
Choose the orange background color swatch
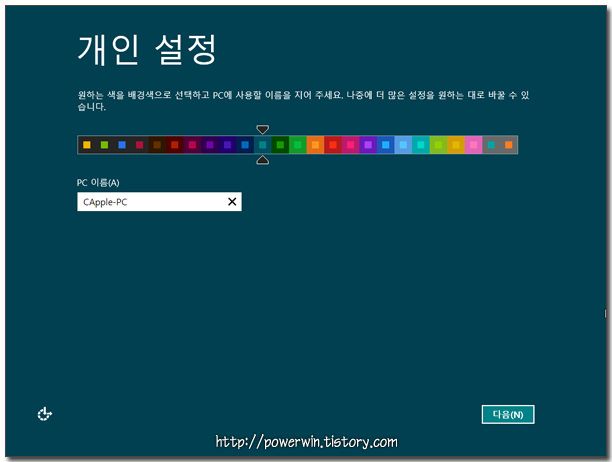click(315, 145)
